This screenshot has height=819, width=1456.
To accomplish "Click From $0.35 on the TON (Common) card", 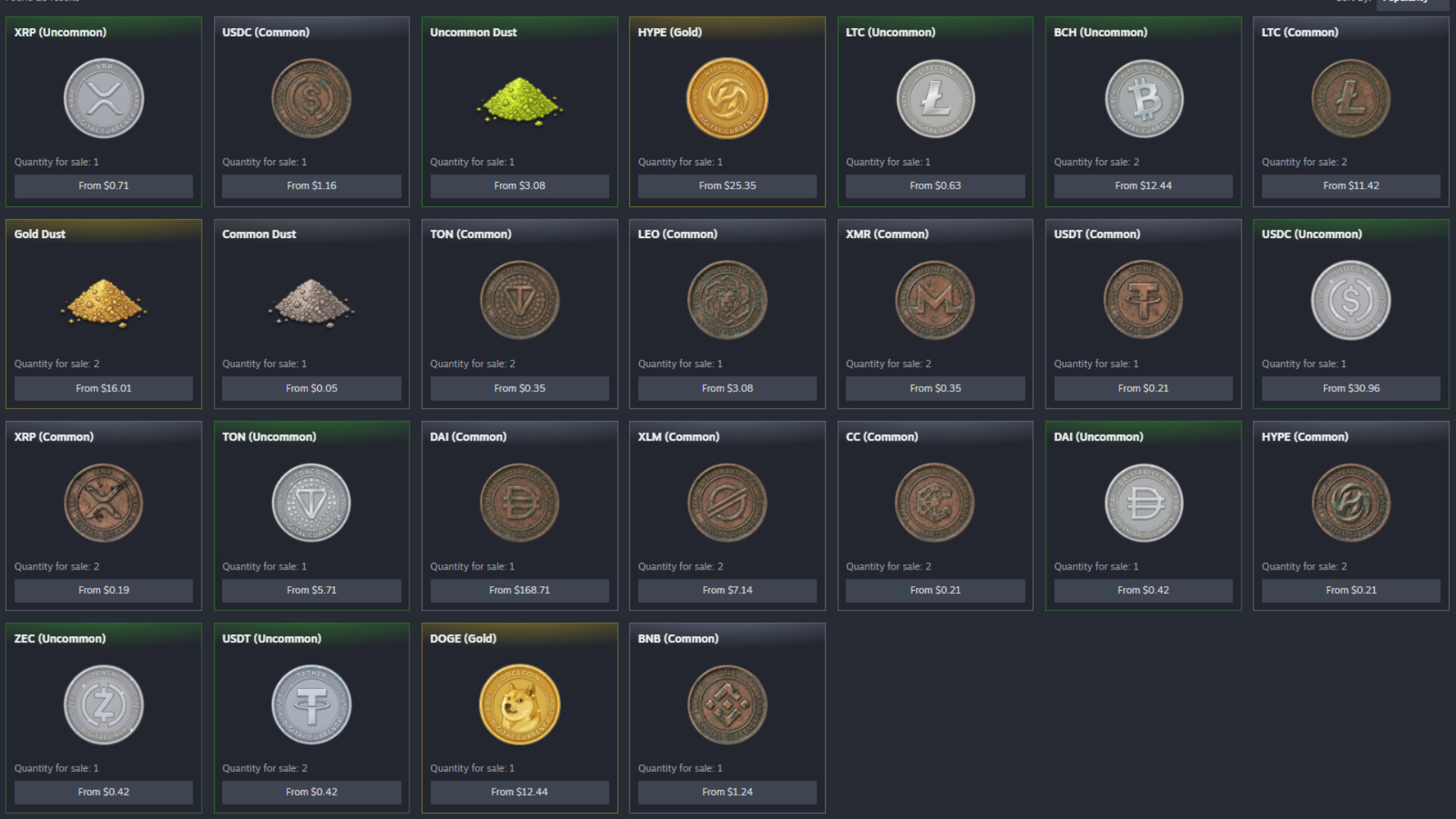I will pos(519,388).
